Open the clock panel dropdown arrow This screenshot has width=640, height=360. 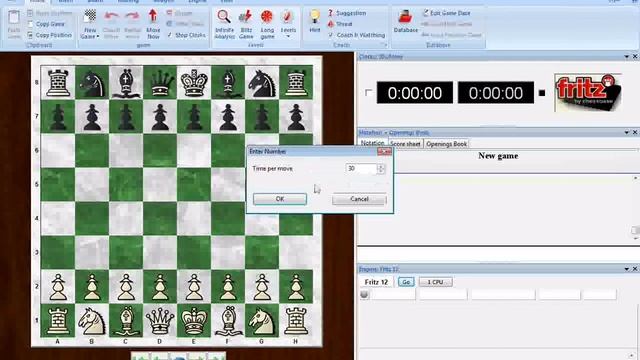click(627, 57)
